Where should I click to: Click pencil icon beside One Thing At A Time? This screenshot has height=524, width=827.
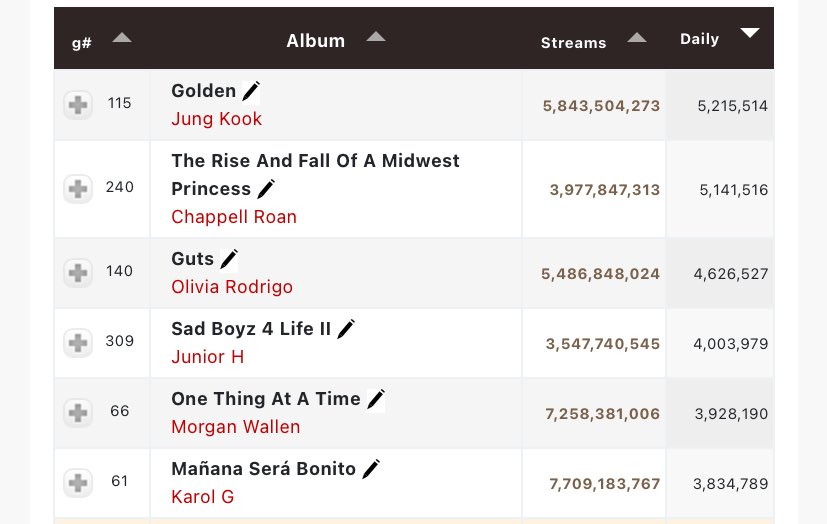pos(376,399)
